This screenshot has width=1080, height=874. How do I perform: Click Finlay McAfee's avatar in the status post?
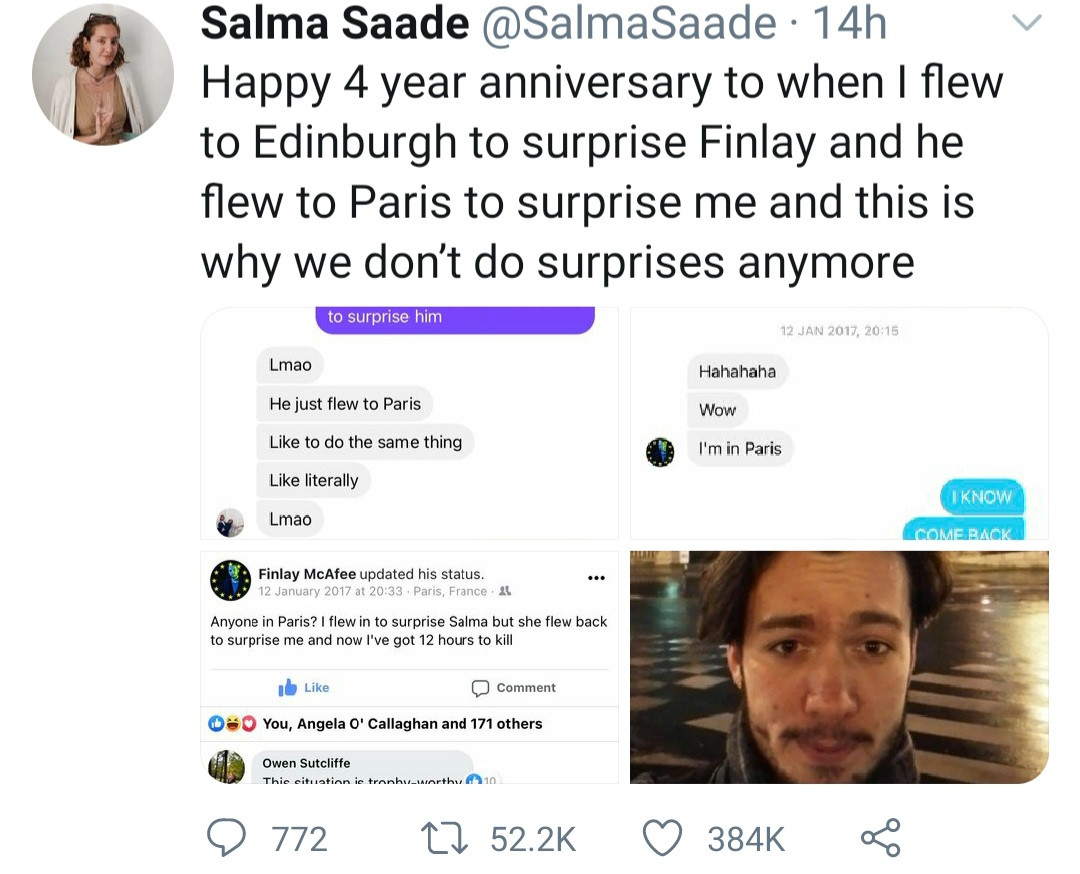pyautogui.click(x=230, y=580)
